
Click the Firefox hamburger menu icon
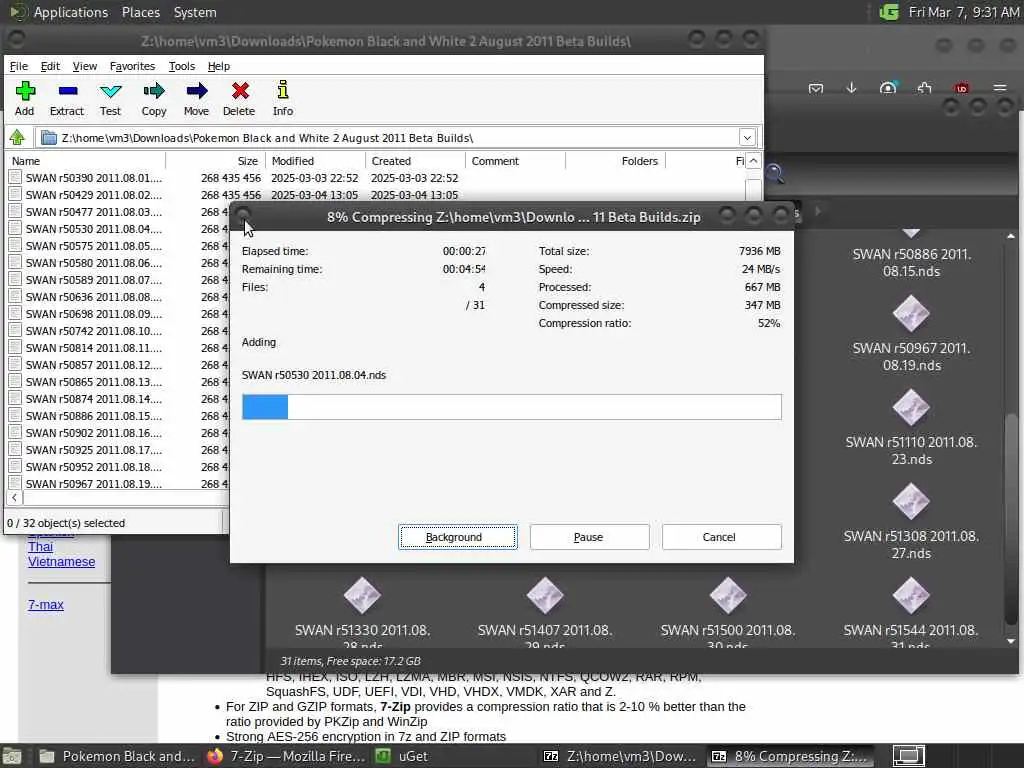(x=1000, y=88)
